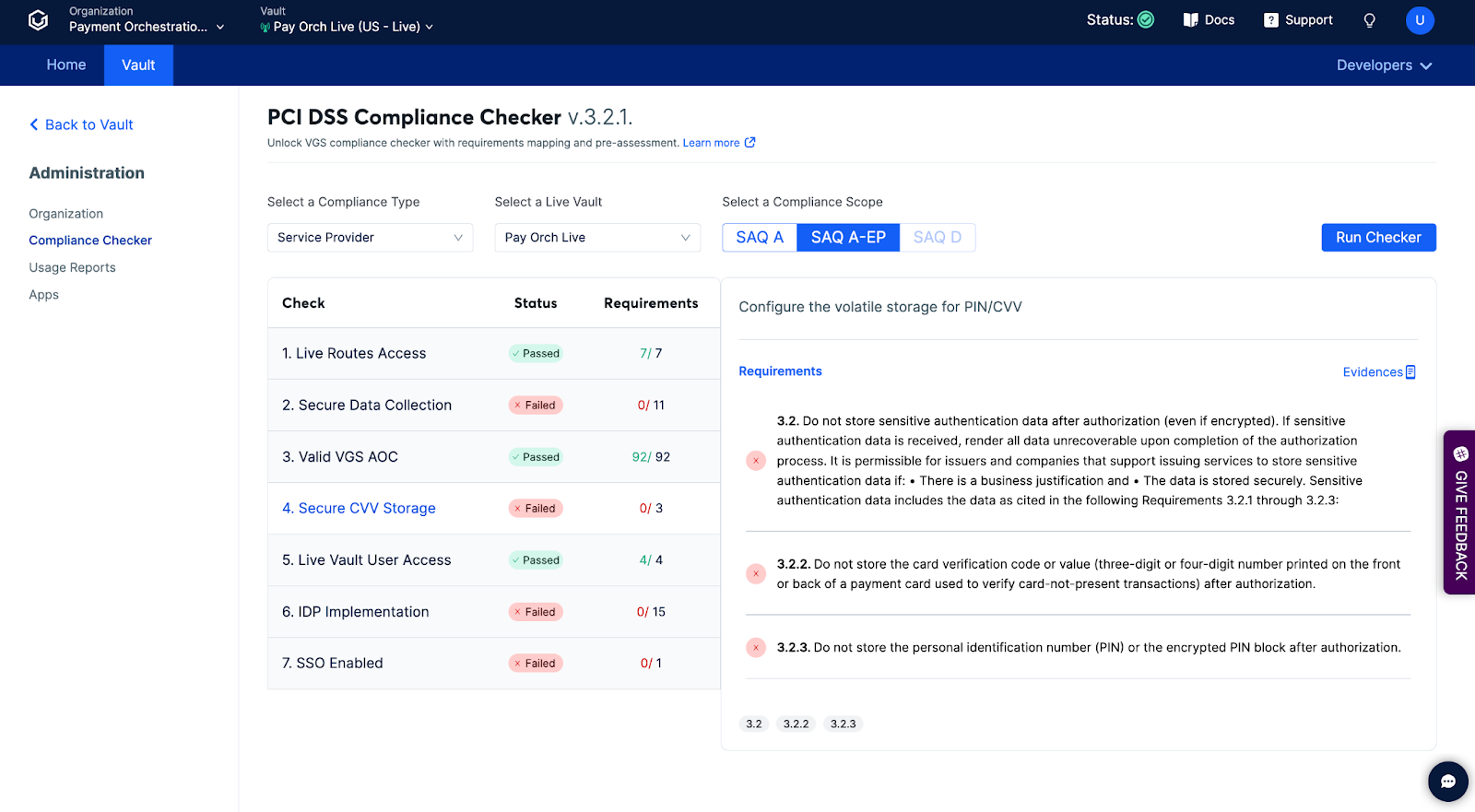Viewport: 1475px width, 812px height.
Task: Click the Passed badge for Live Vault User Access
Action: pos(536,560)
